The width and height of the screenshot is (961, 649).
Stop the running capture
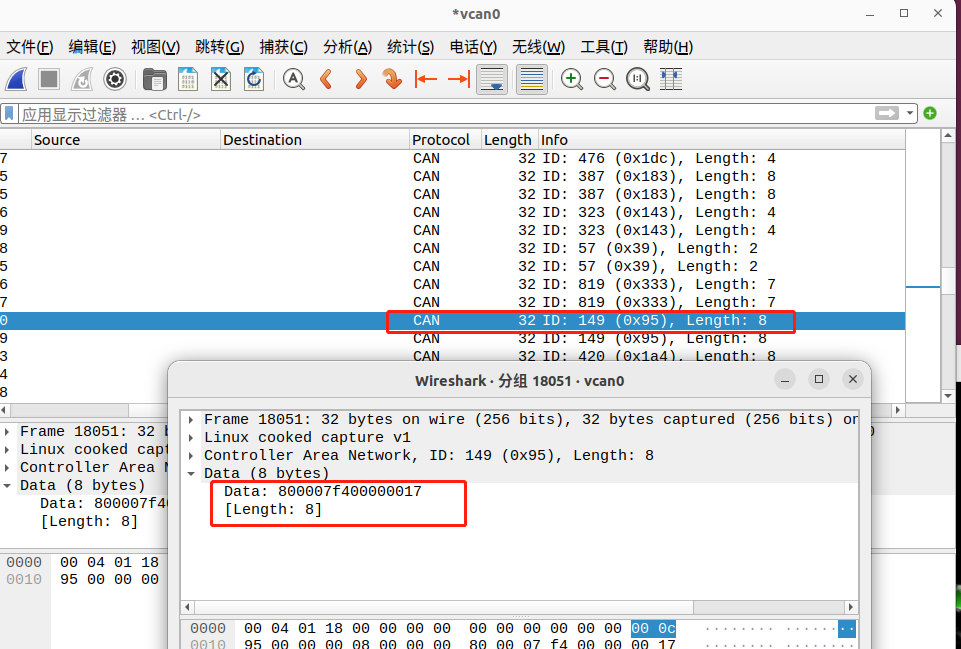click(49, 80)
